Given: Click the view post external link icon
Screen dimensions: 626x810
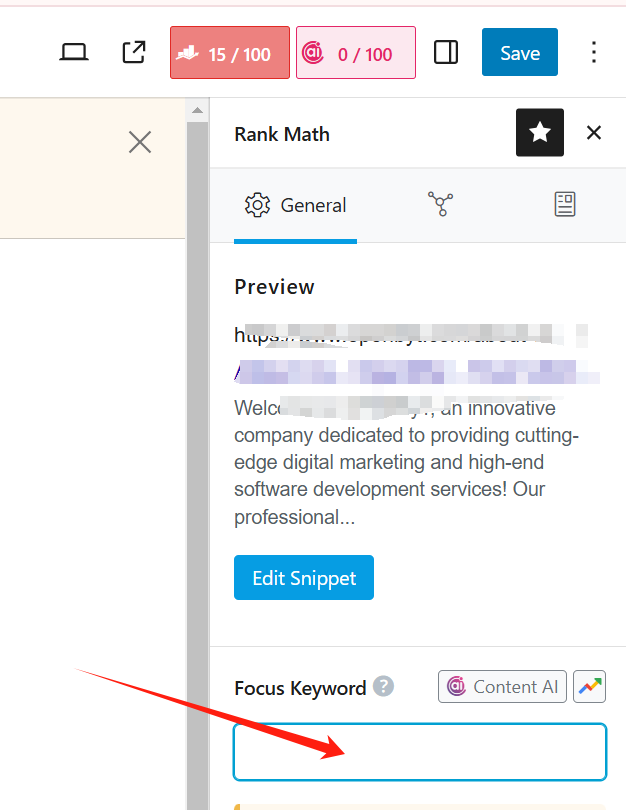Looking at the screenshot, I should click(133, 52).
